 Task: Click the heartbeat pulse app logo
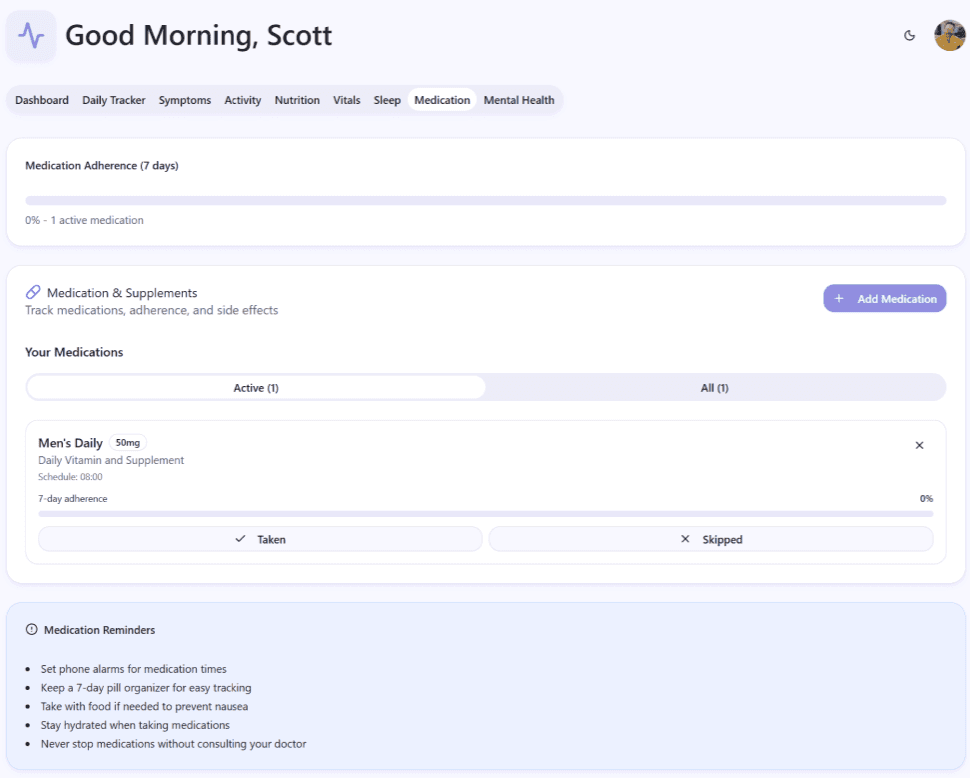(x=31, y=36)
